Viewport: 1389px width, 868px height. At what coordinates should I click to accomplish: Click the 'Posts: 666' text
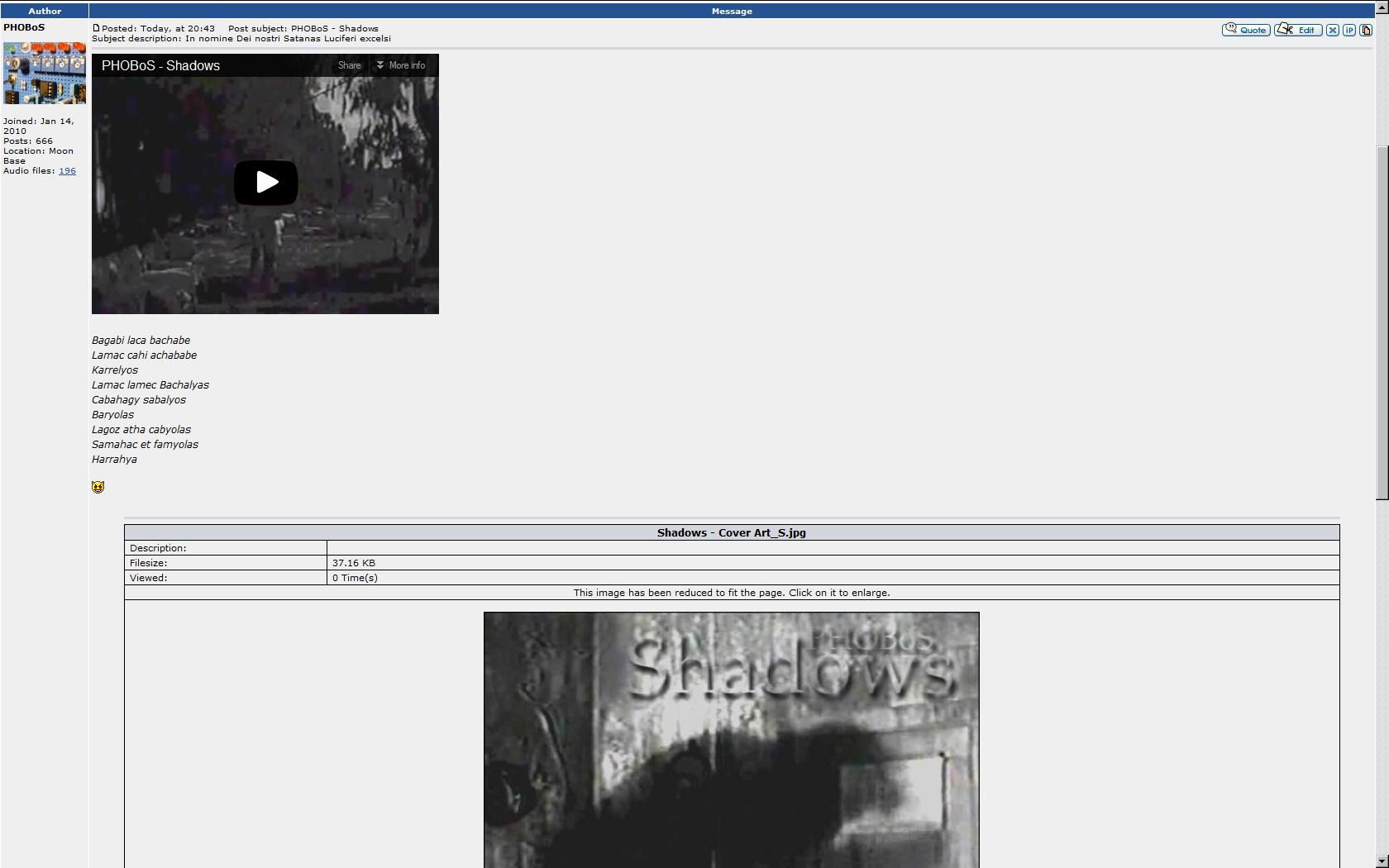point(28,141)
